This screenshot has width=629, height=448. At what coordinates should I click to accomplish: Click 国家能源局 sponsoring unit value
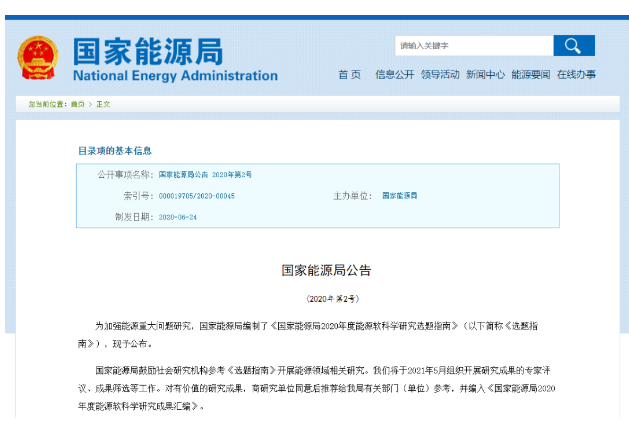400,196
